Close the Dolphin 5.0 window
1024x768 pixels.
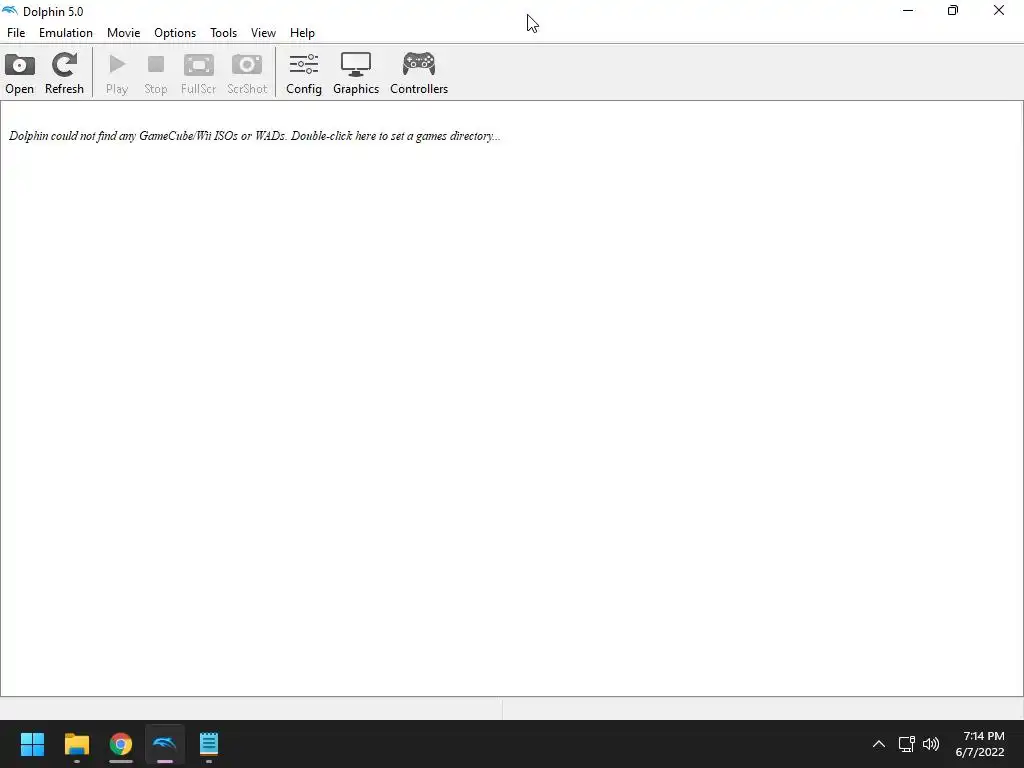coord(999,10)
